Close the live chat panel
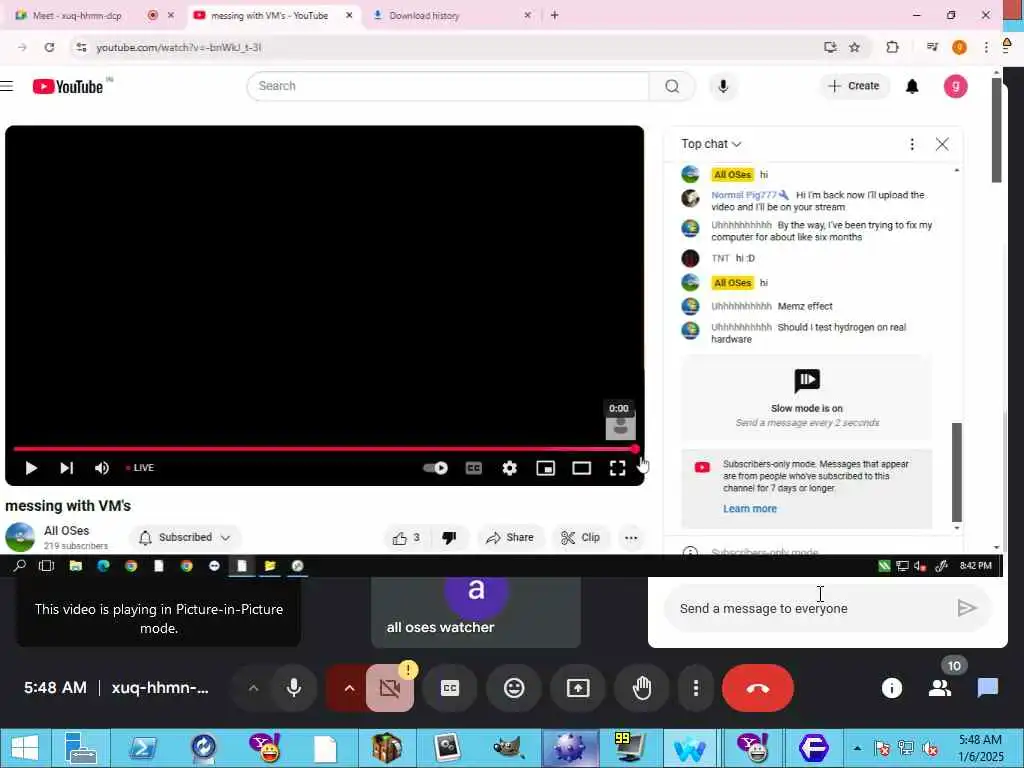The height and width of the screenshot is (768, 1024). (942, 144)
